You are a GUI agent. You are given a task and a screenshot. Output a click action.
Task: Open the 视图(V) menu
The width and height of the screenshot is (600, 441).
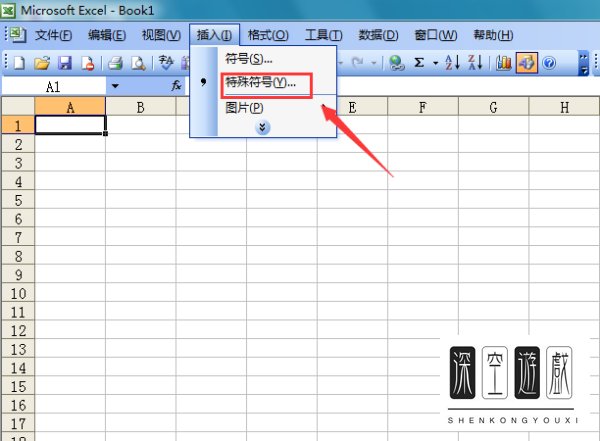coord(161,35)
